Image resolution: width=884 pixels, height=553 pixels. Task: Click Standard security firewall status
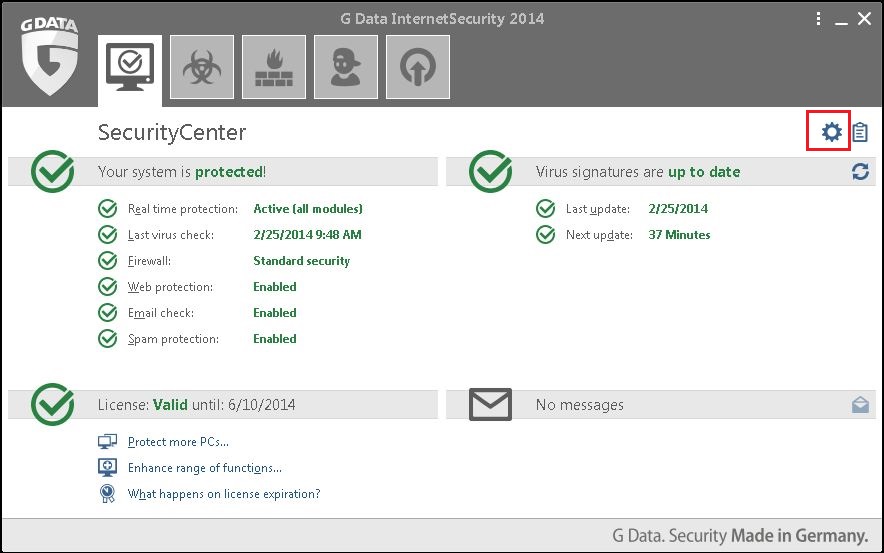click(x=302, y=260)
